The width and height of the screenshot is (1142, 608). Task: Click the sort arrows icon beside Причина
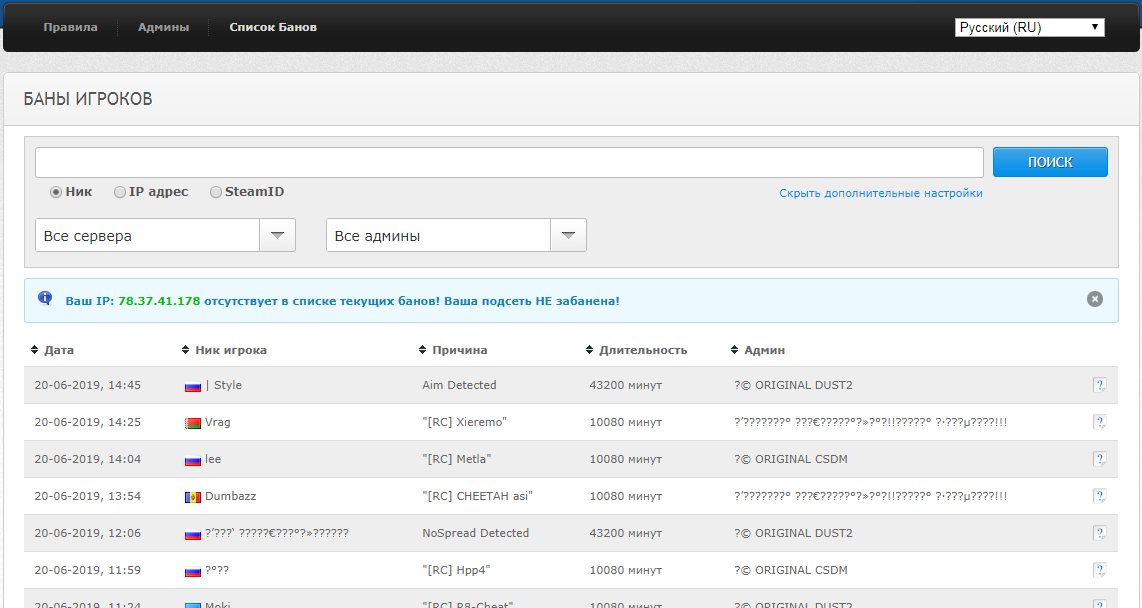[x=422, y=350]
